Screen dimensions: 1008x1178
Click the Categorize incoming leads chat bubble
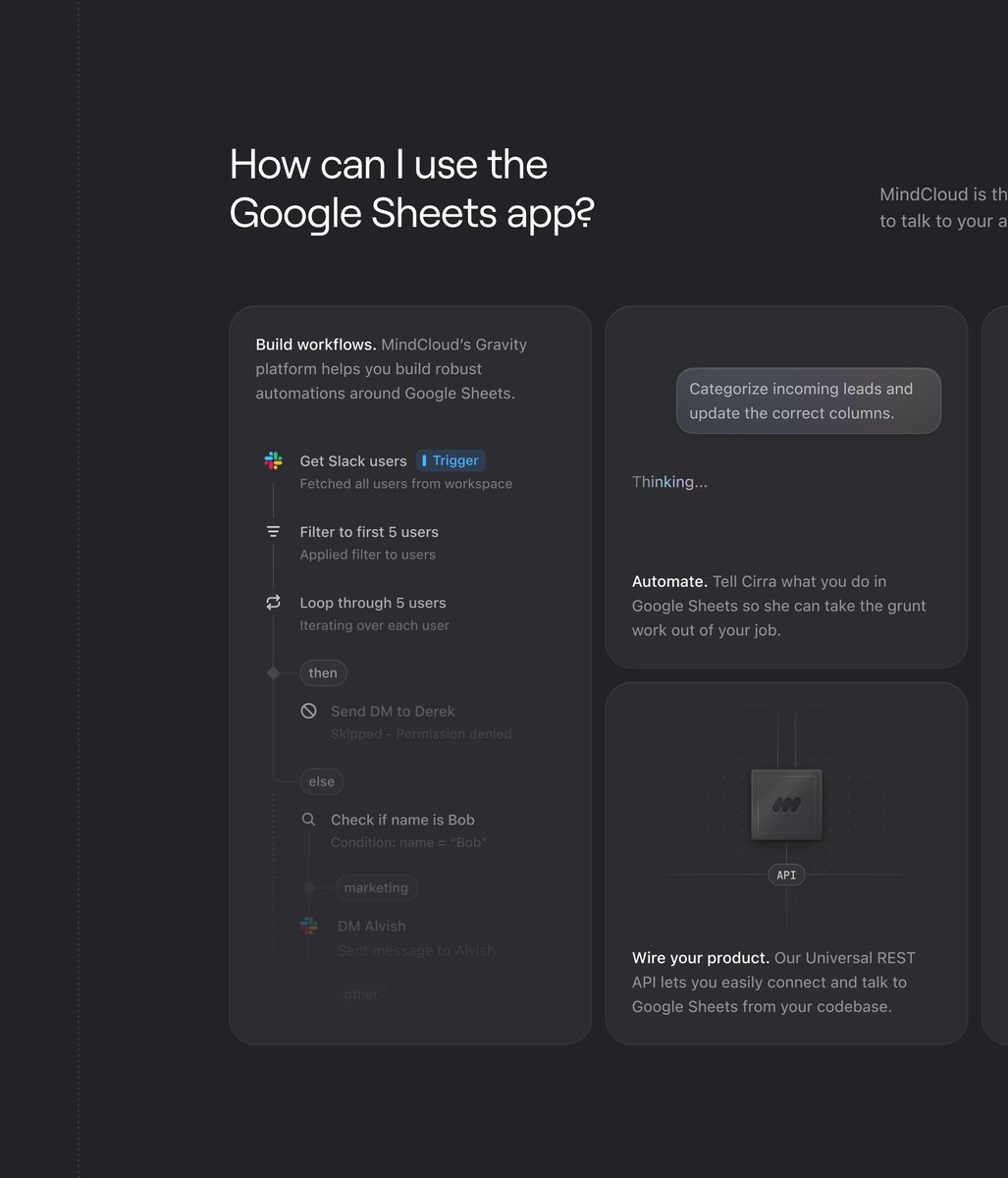(x=809, y=401)
